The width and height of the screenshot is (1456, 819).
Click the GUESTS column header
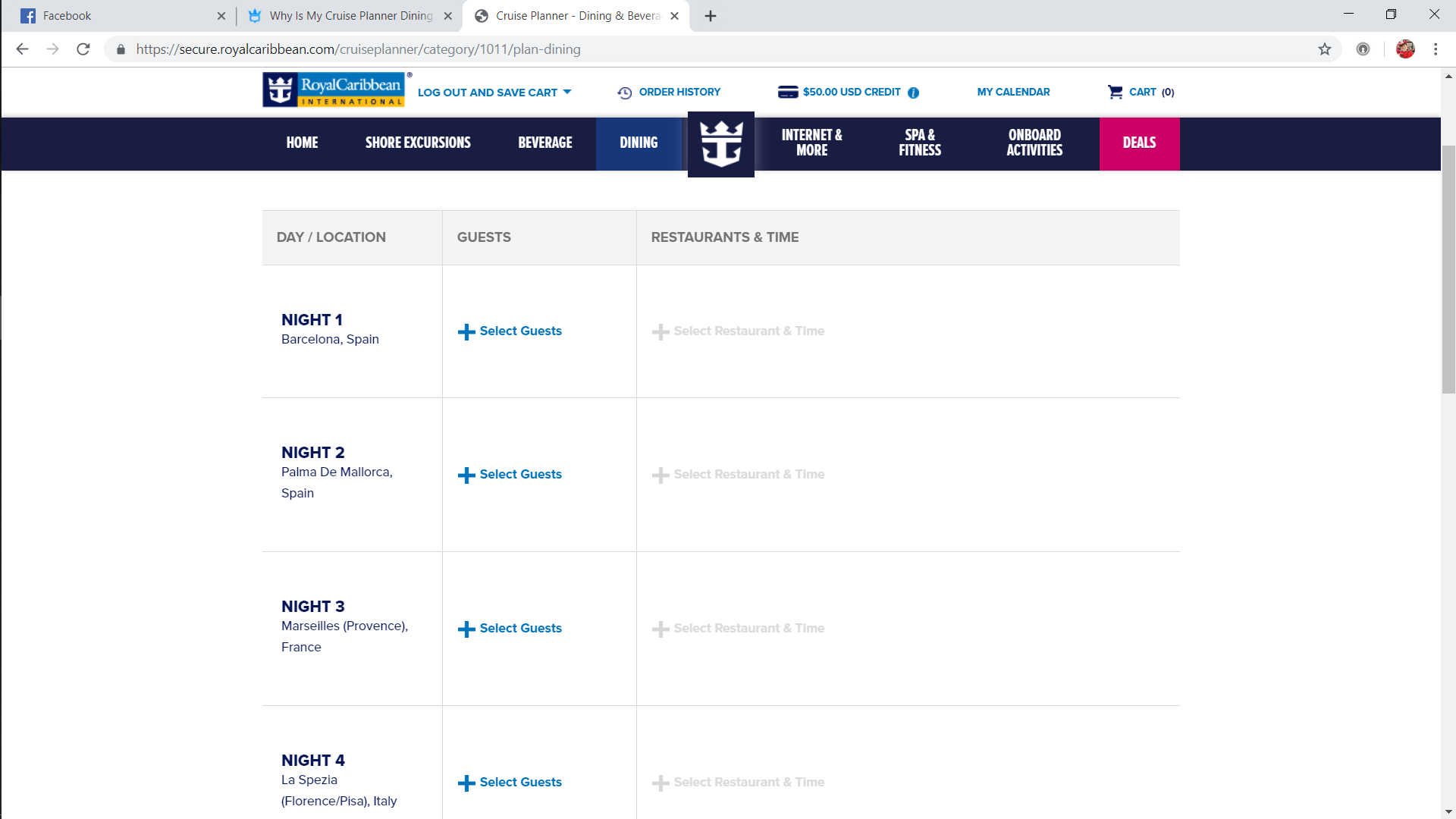click(x=484, y=237)
